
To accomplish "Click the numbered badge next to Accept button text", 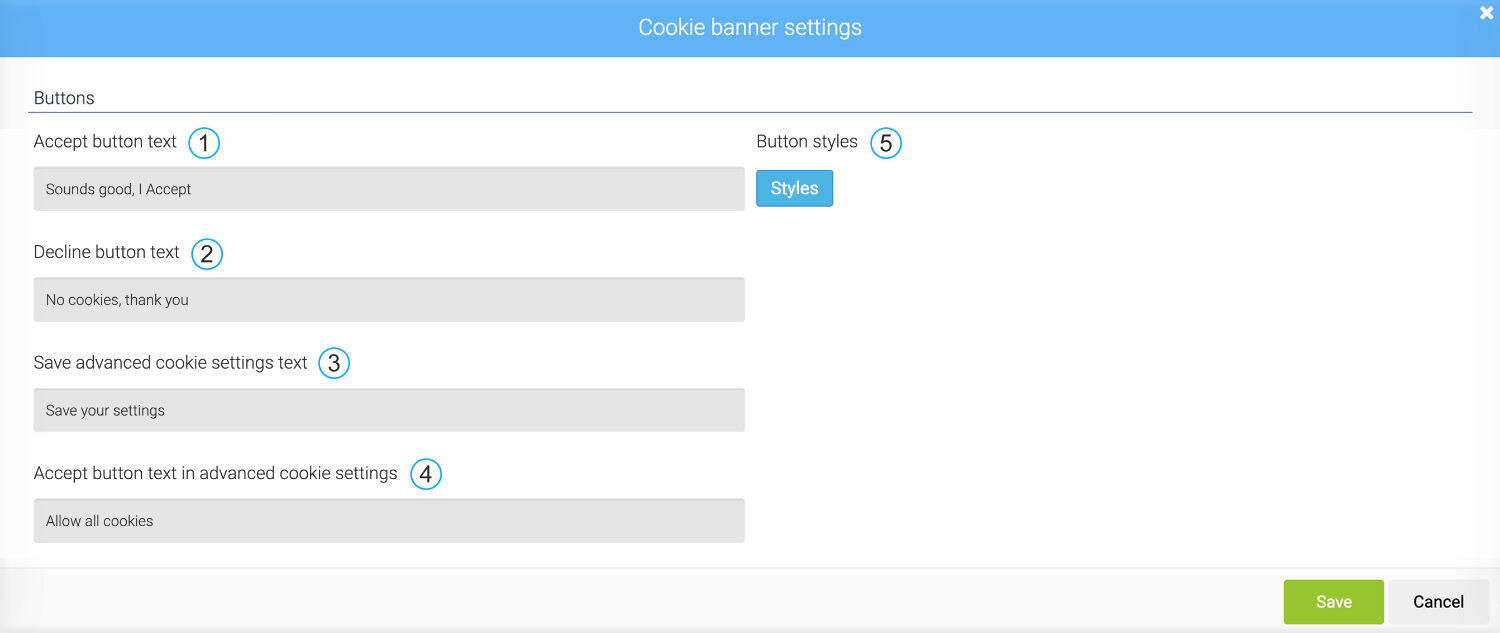I will [203, 143].
